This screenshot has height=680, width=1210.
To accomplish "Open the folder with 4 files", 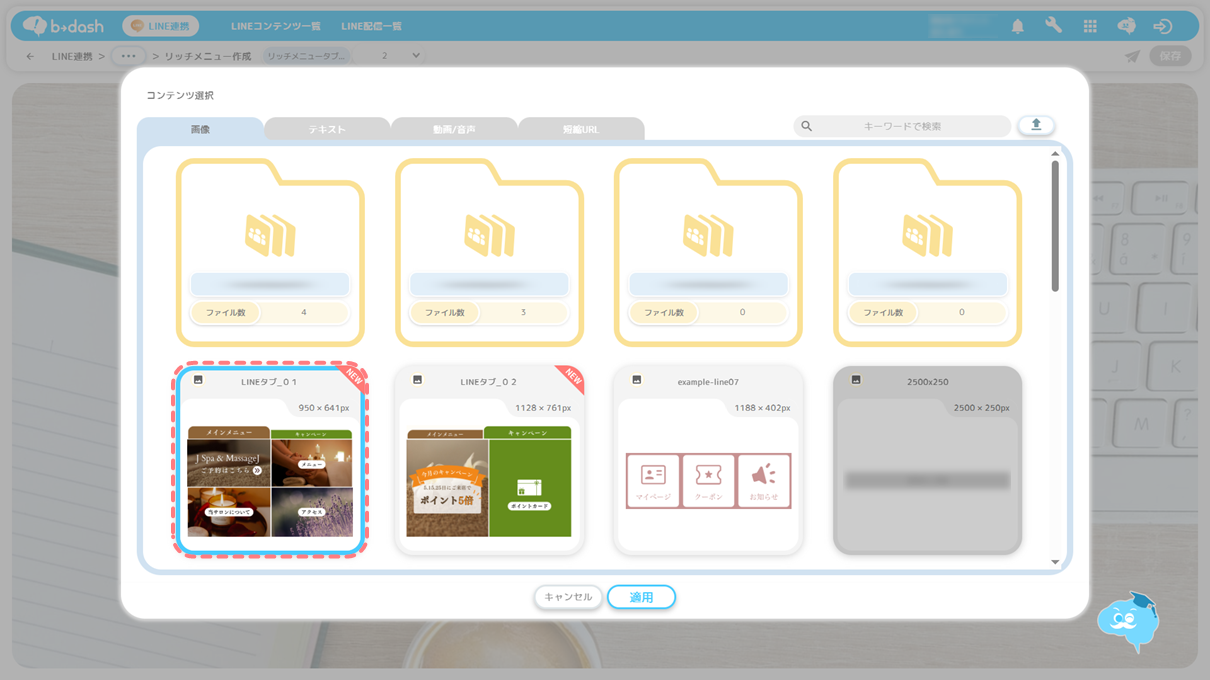I will (270, 252).
